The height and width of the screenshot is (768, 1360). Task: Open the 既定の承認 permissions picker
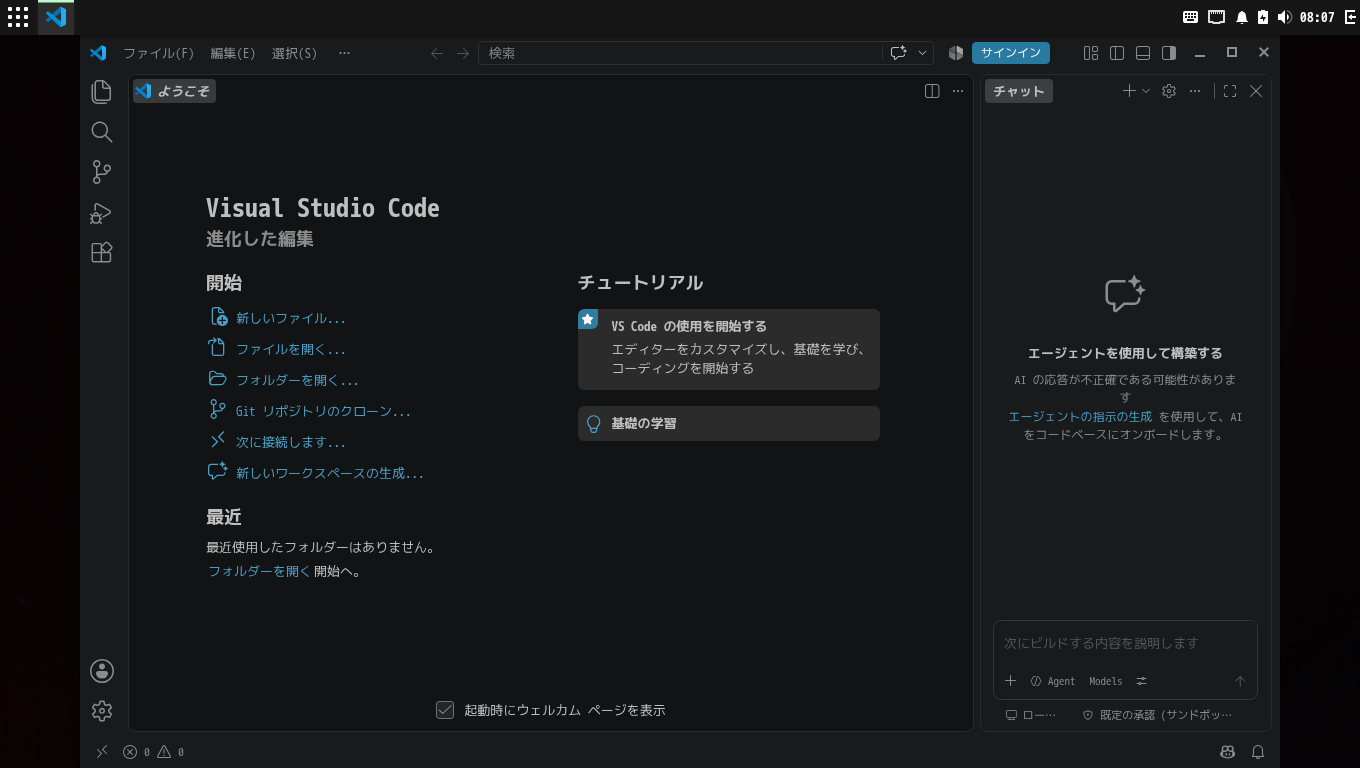pos(1158,715)
